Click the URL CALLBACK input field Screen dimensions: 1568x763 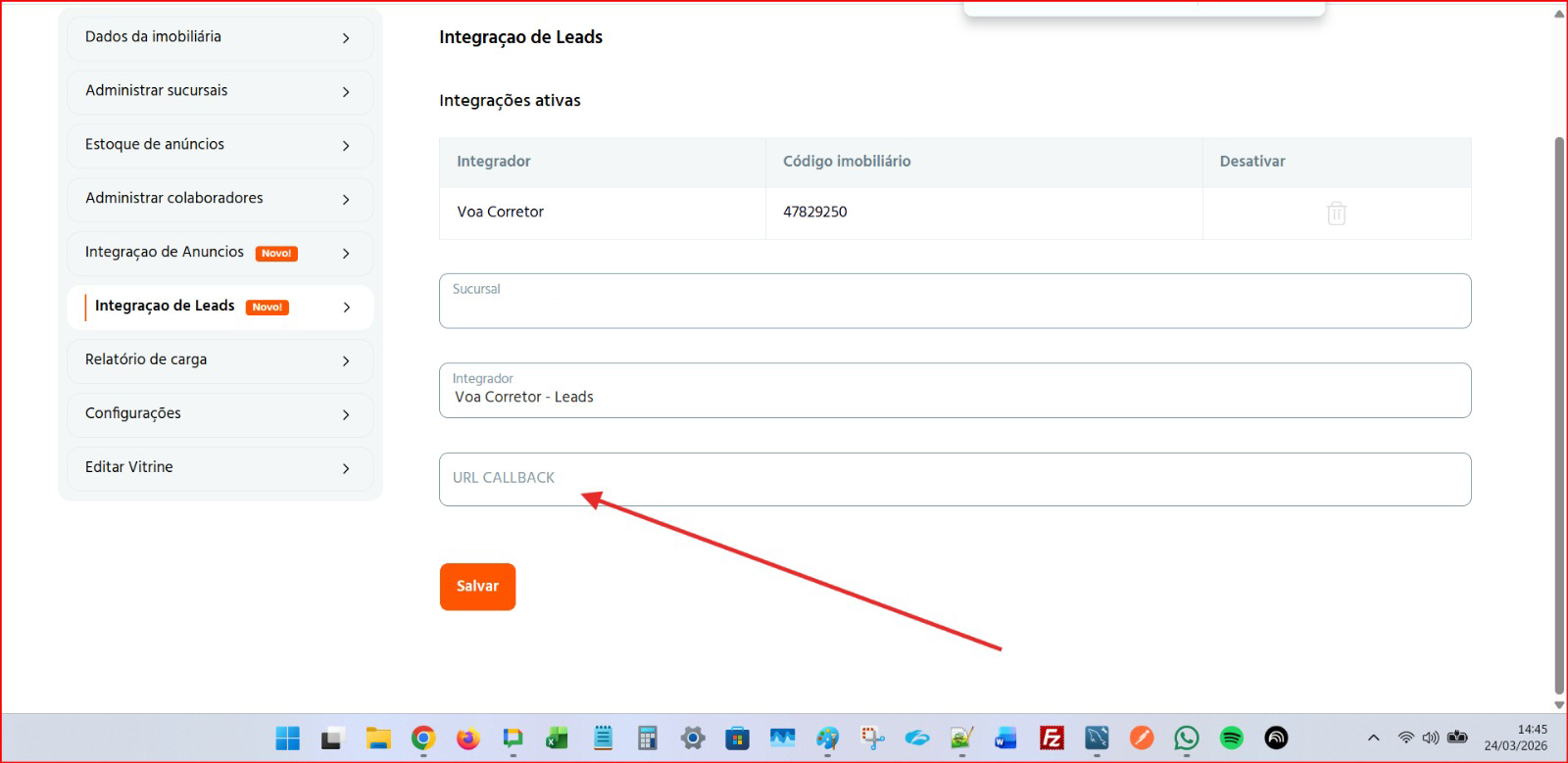pos(955,479)
